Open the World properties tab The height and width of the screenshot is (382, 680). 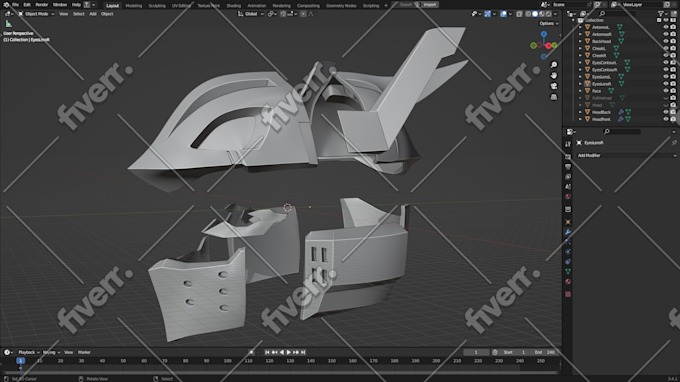[x=568, y=196]
